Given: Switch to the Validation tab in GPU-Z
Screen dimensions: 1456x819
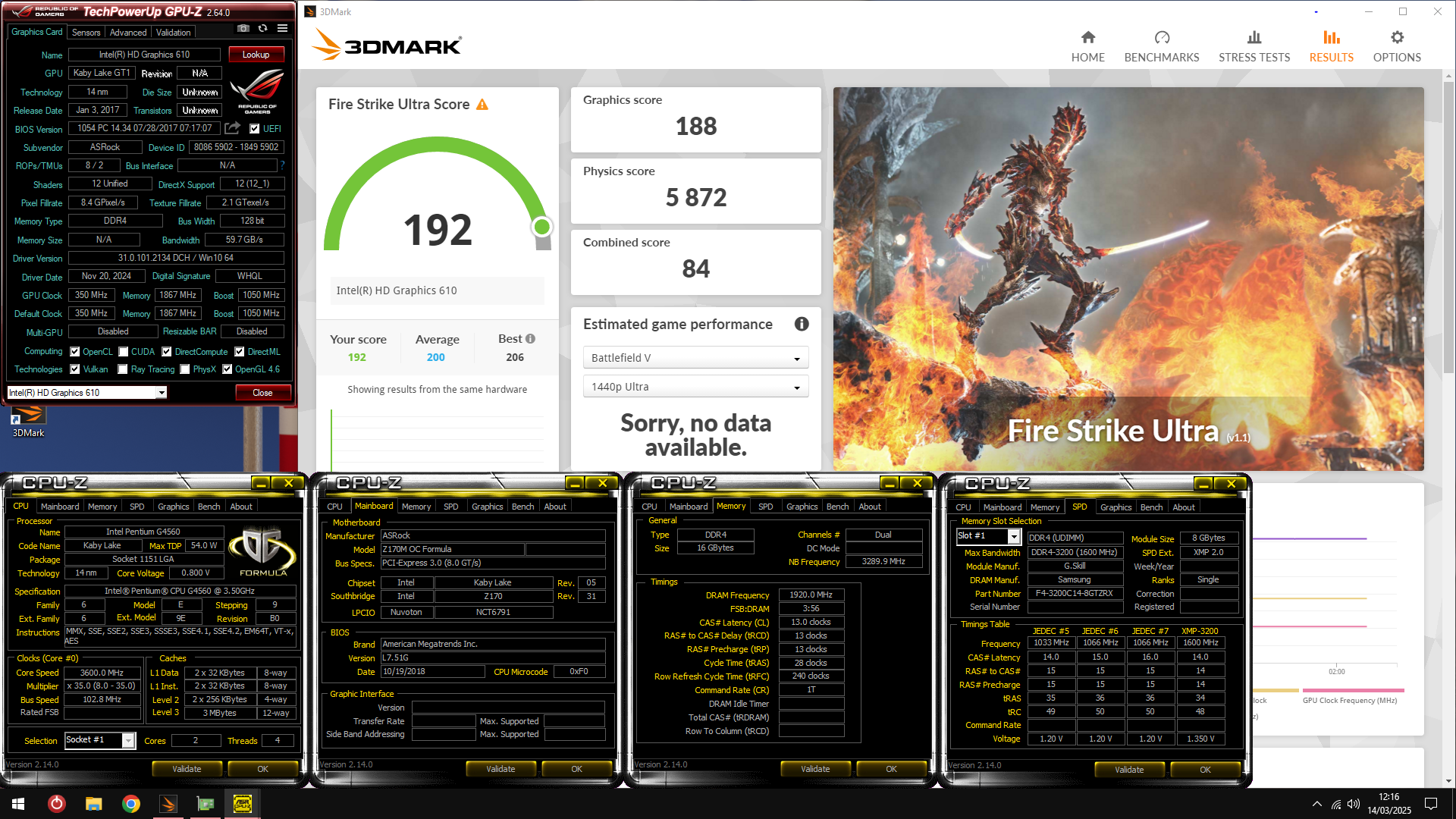Looking at the screenshot, I should click(x=174, y=33).
